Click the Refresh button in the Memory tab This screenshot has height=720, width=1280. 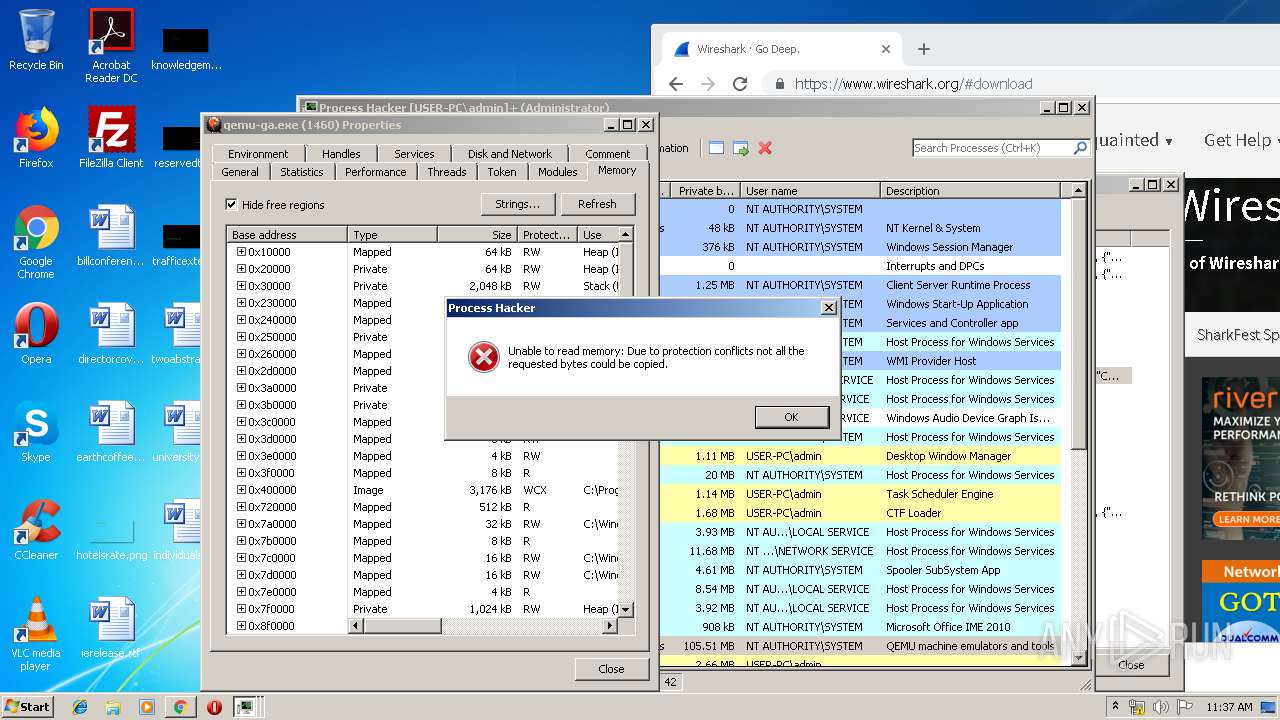click(x=597, y=204)
